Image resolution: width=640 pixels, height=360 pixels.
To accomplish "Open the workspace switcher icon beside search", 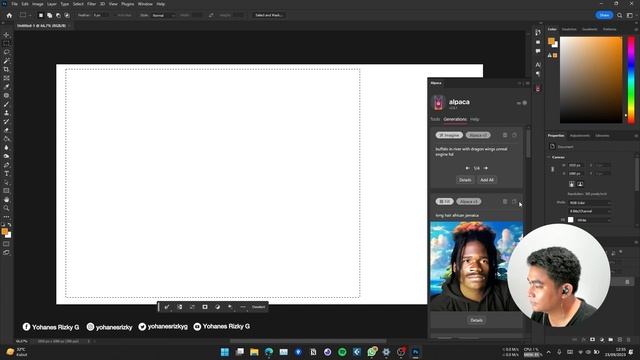I will (x=630, y=15).
